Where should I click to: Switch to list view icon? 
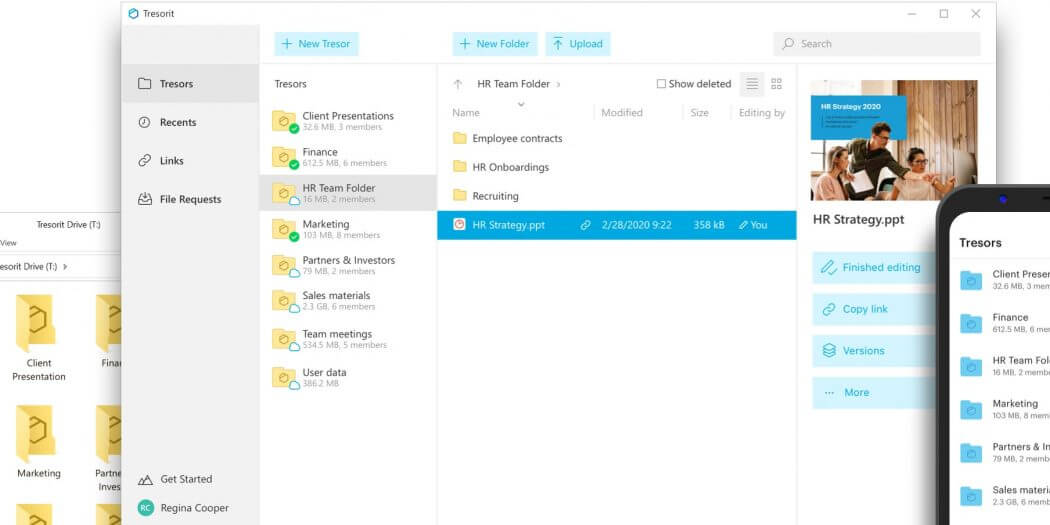[752, 84]
